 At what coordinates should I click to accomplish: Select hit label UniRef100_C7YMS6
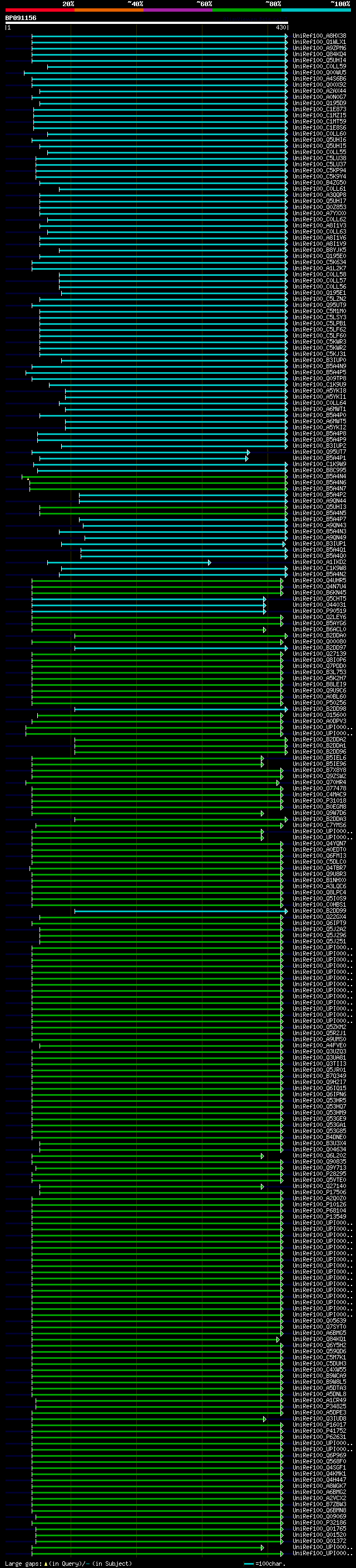(319, 825)
